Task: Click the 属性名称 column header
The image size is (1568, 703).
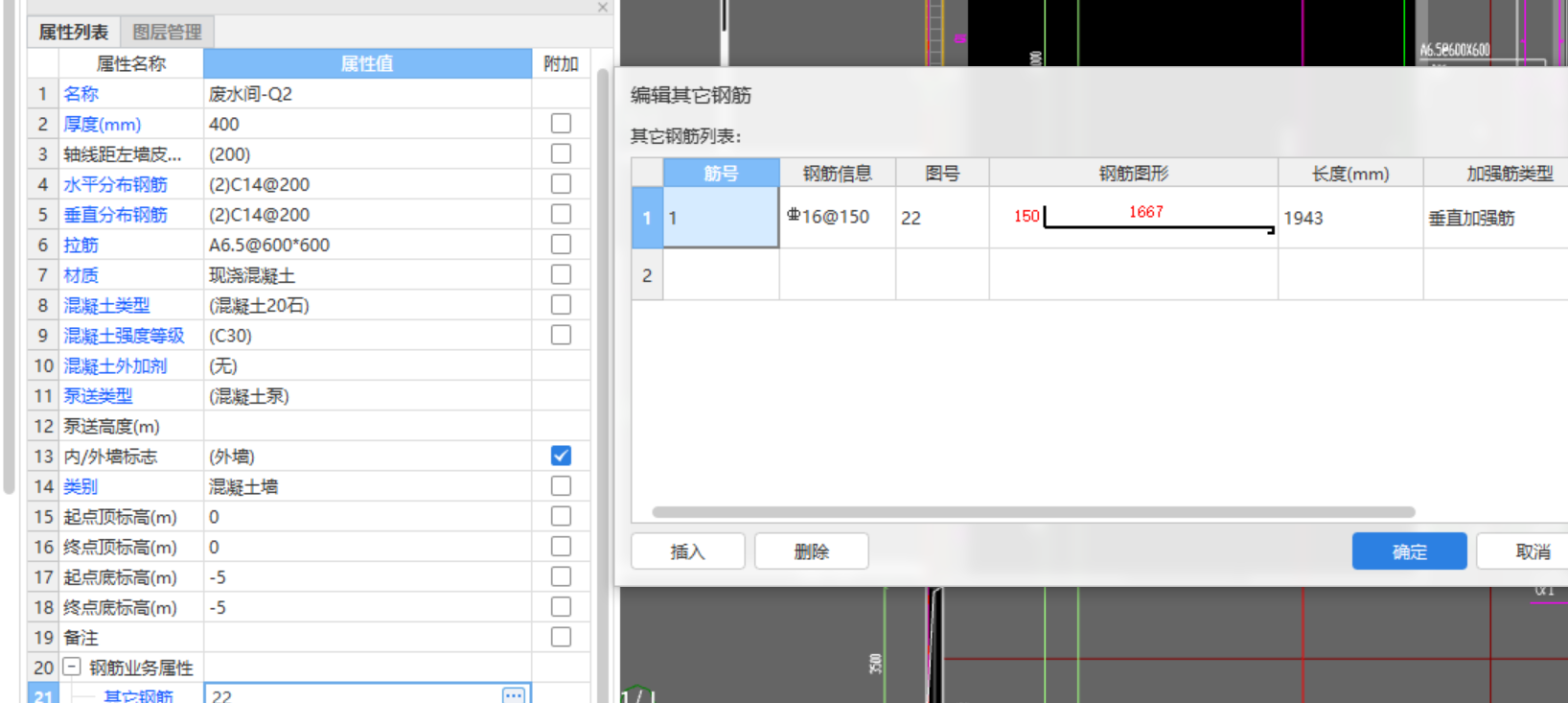Action: tap(131, 63)
